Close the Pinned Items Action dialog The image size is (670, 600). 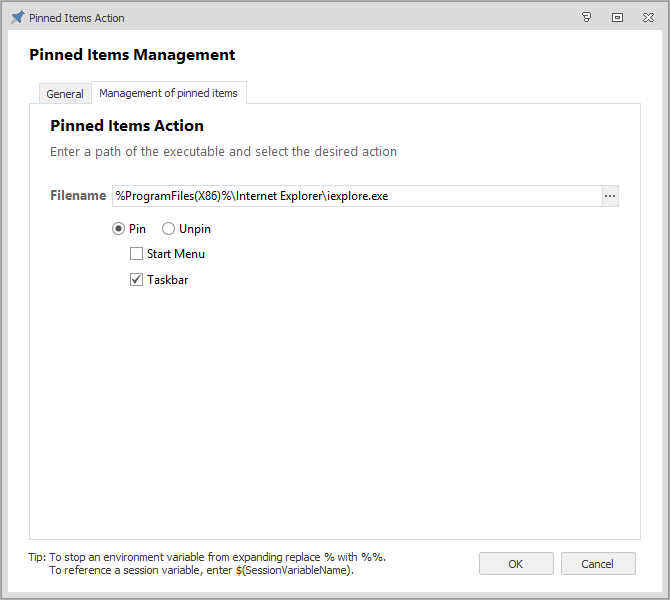[648, 17]
